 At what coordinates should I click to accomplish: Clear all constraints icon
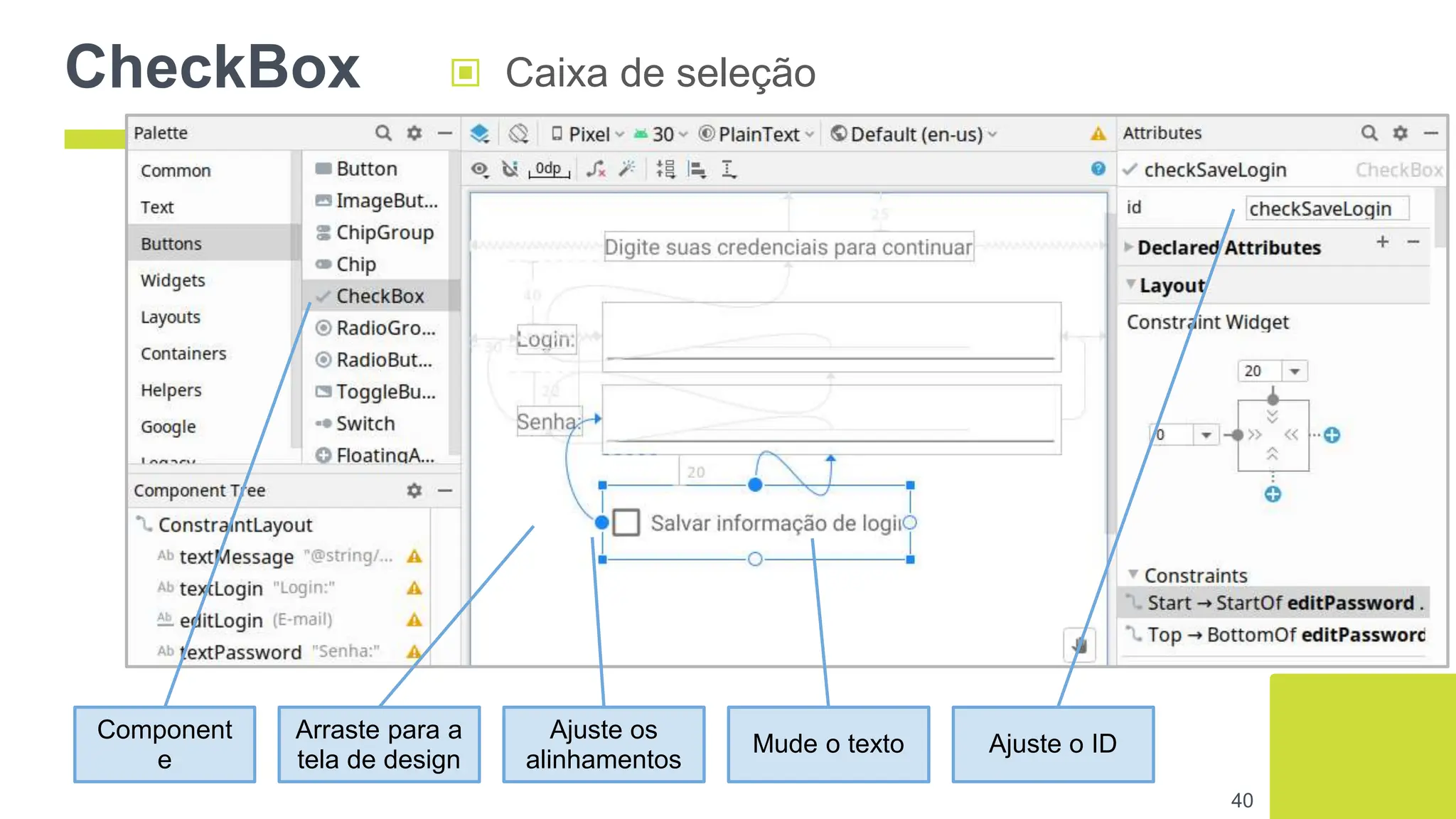[596, 169]
